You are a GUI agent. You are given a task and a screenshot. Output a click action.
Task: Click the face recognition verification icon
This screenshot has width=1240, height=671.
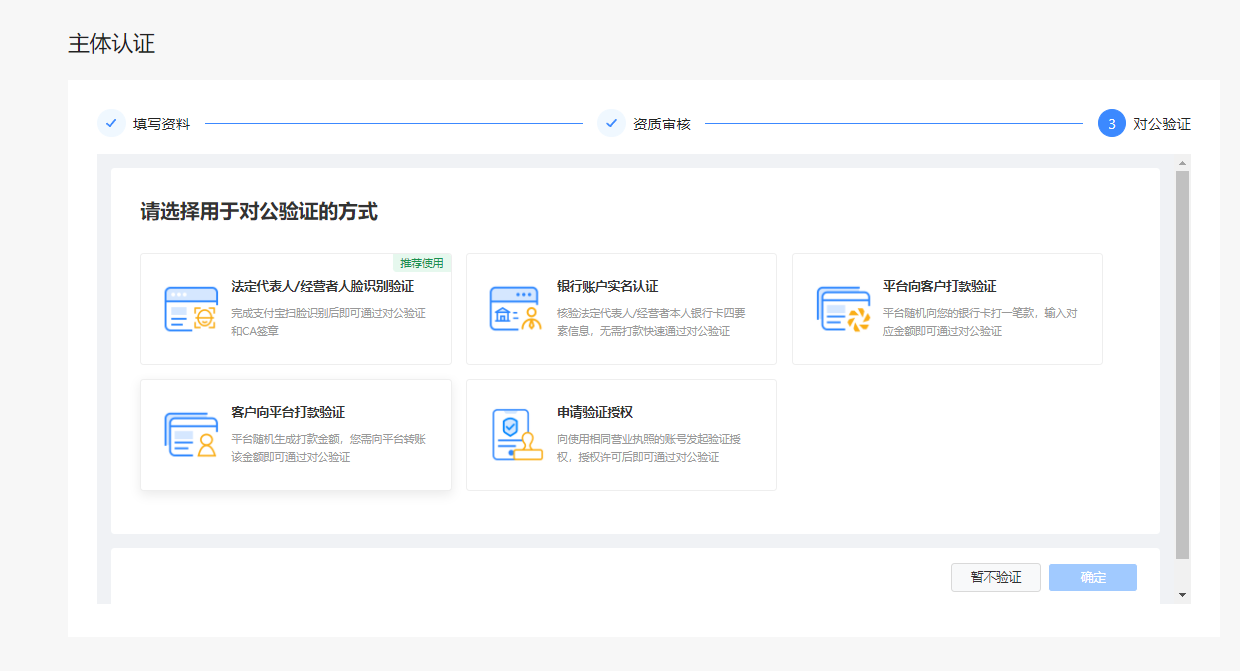coord(190,309)
